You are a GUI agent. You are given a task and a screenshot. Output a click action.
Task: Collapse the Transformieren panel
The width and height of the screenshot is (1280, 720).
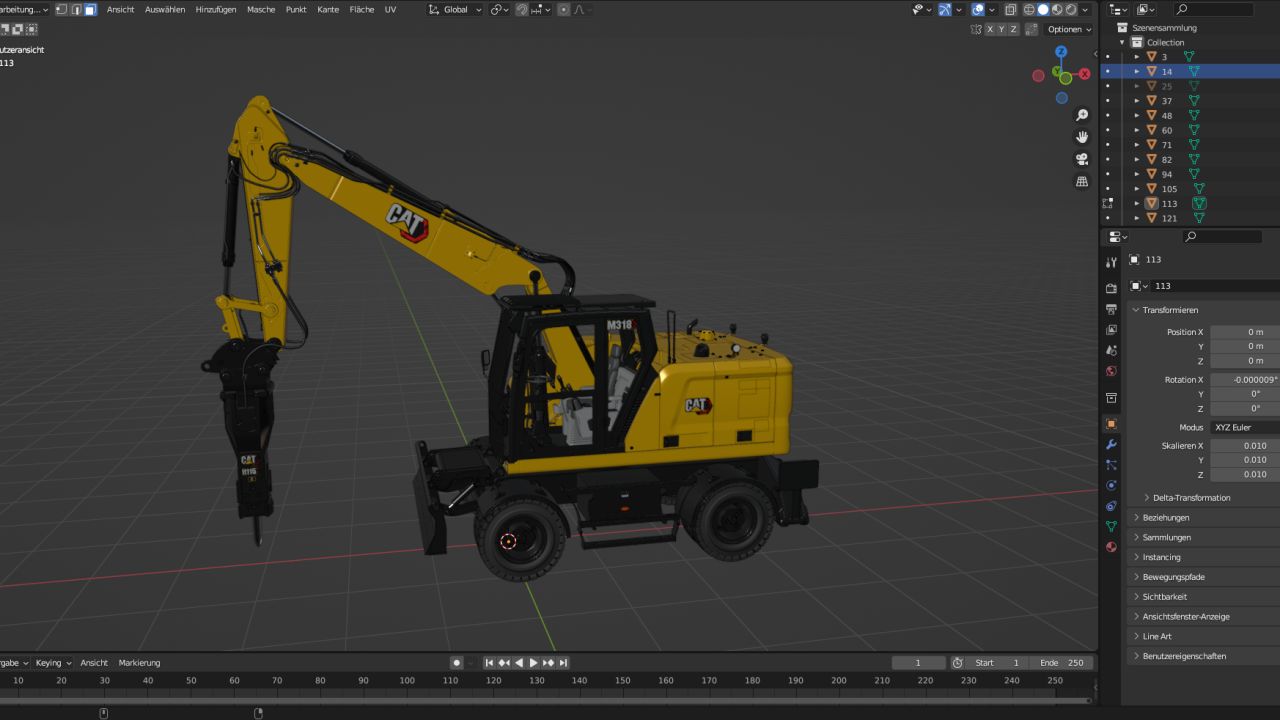click(x=1136, y=310)
